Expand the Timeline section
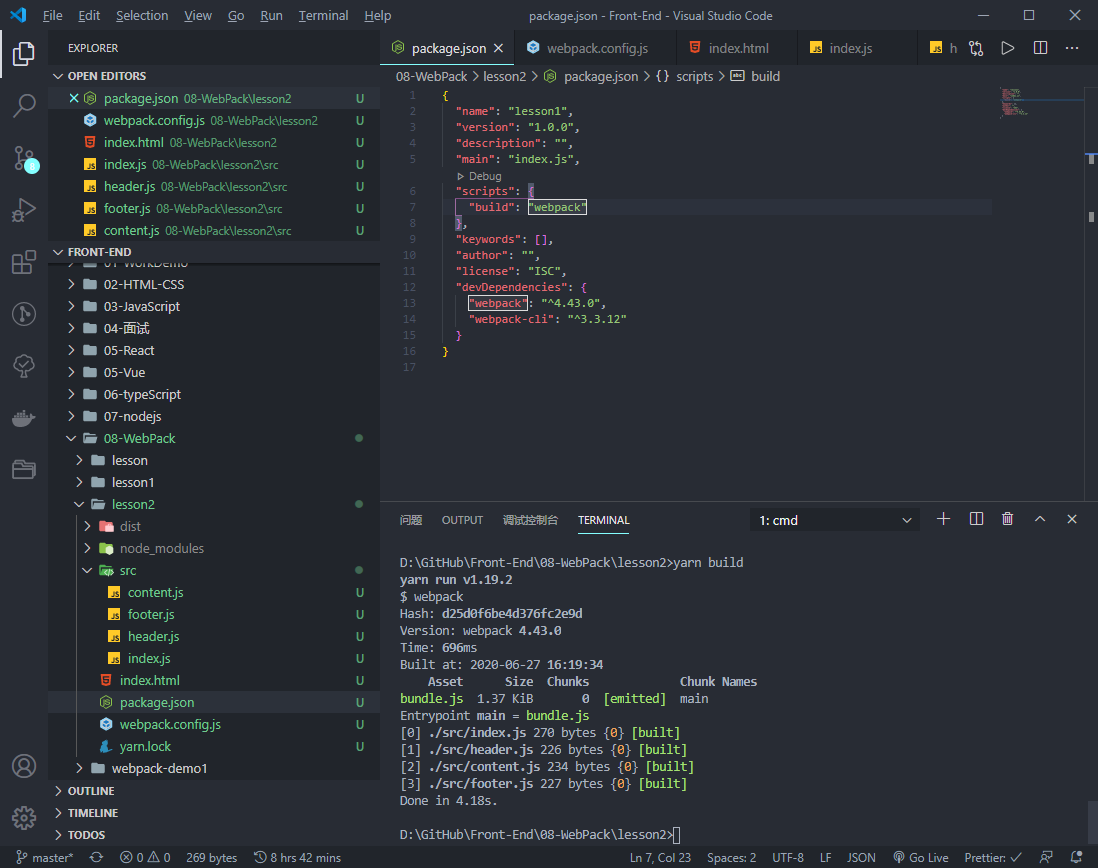This screenshot has height=868, width=1098. click(214, 813)
